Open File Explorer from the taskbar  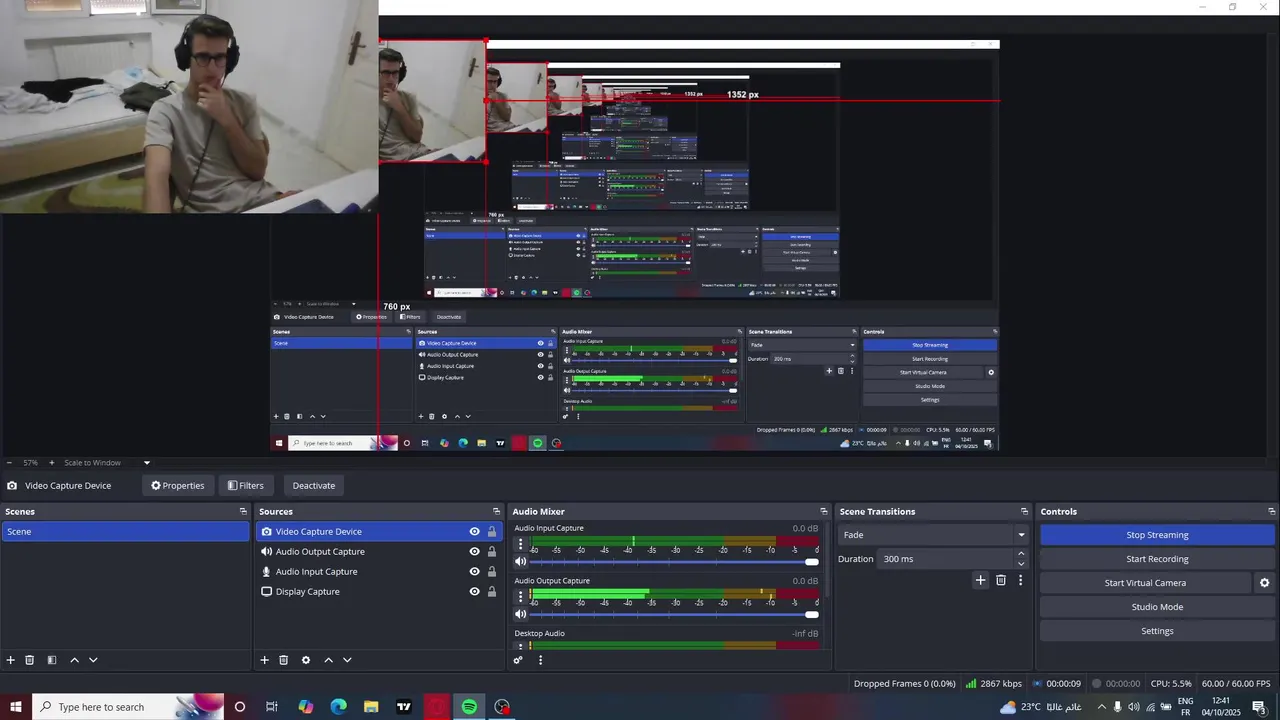click(x=371, y=707)
